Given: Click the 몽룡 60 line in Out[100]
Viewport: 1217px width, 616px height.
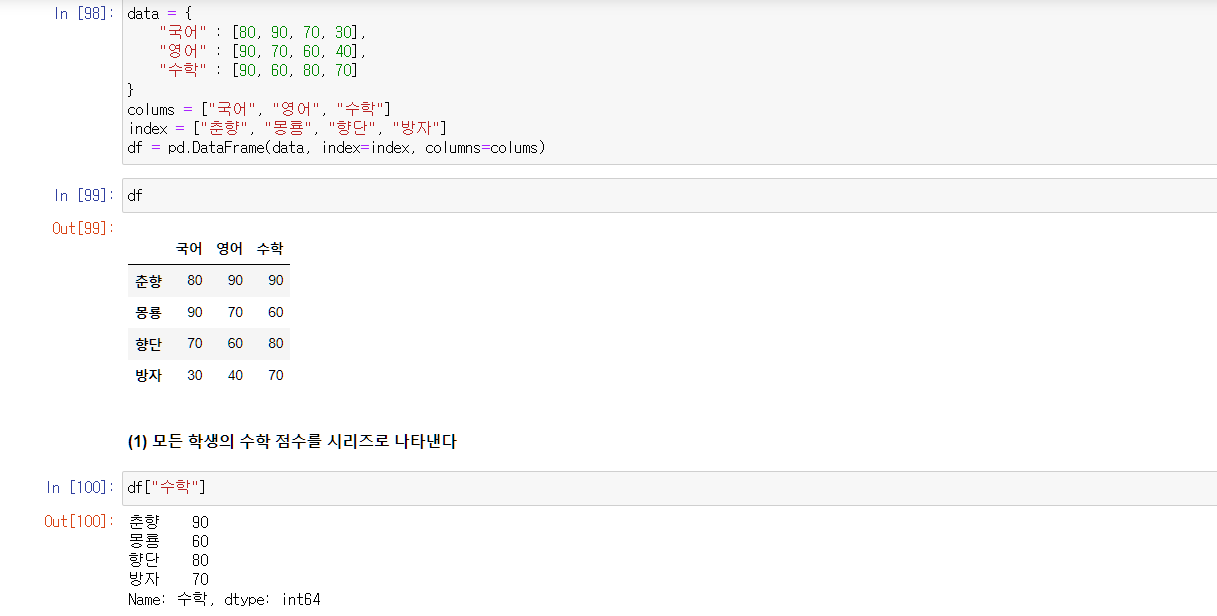Looking at the screenshot, I should (168, 541).
